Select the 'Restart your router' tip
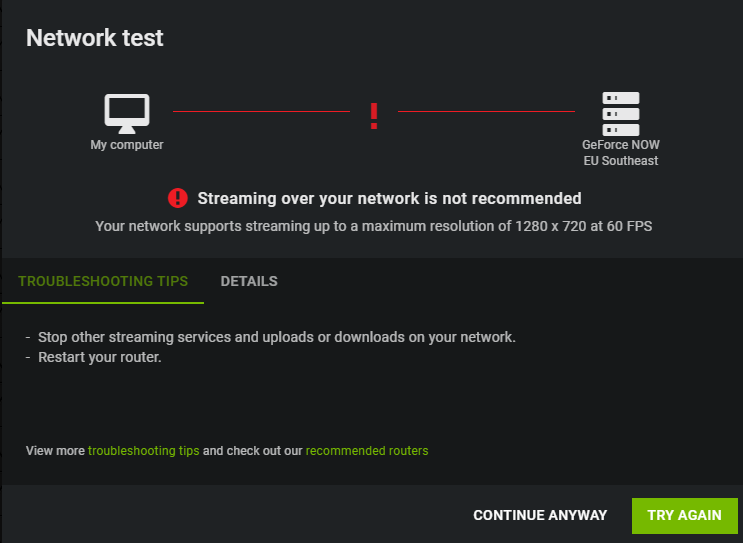This screenshot has width=743, height=543. (100, 357)
